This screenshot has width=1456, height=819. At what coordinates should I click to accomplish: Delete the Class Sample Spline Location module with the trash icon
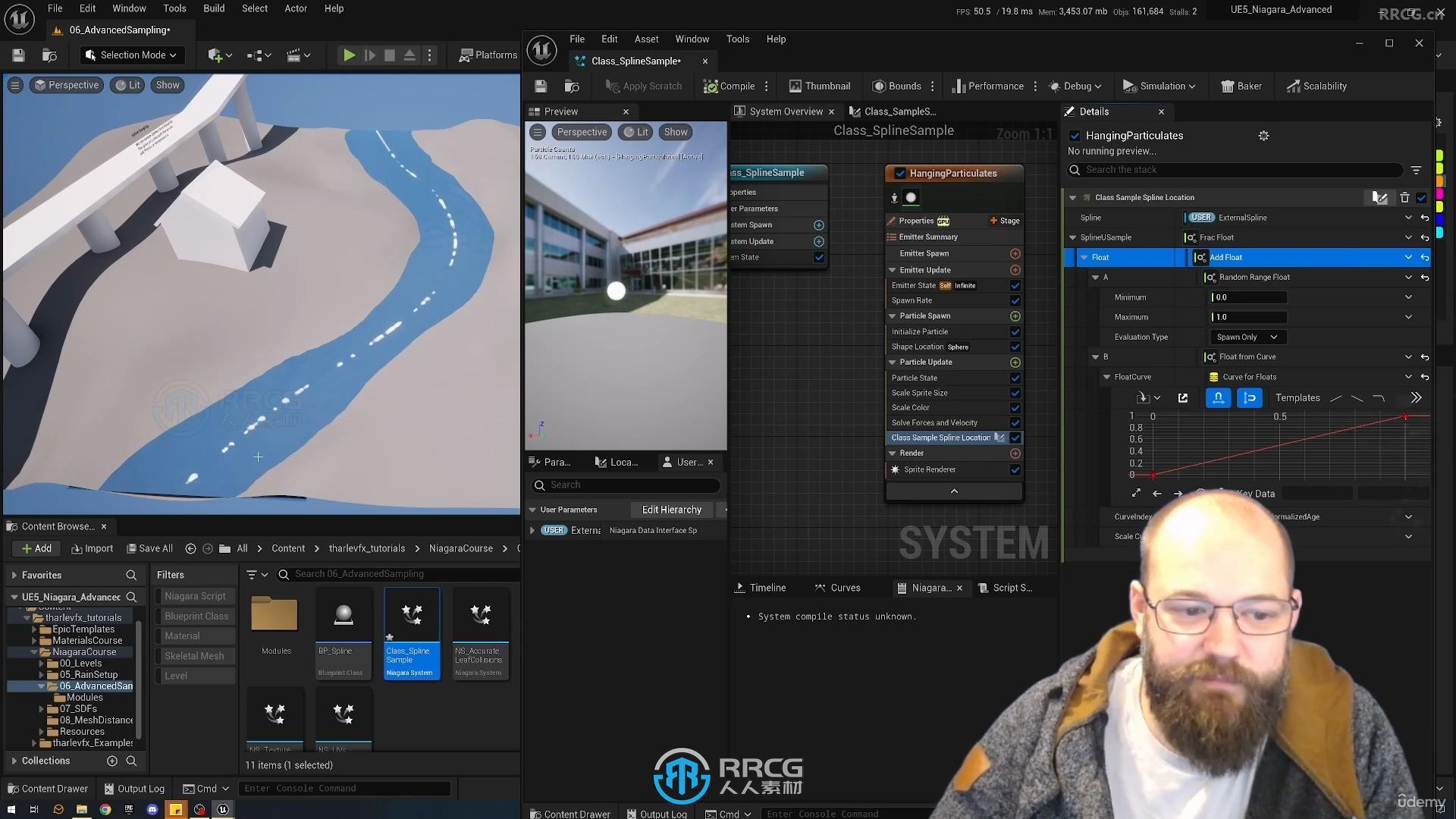[x=1404, y=197]
